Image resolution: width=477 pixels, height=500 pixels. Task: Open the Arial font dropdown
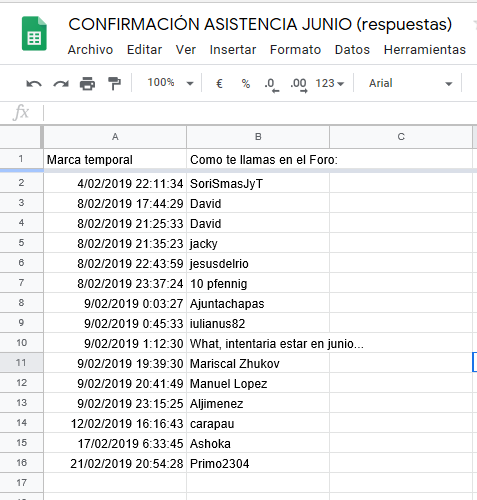click(x=410, y=83)
